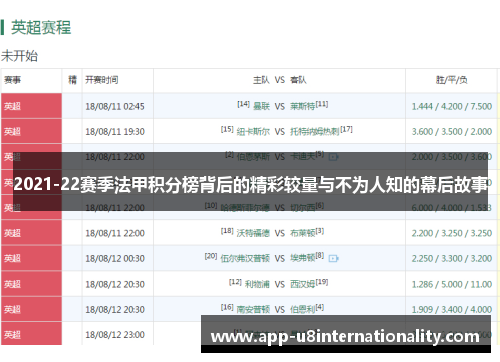500x362 pixels.
Task: Click ranking [19] beside 西汉姆
Action: tap(322, 282)
